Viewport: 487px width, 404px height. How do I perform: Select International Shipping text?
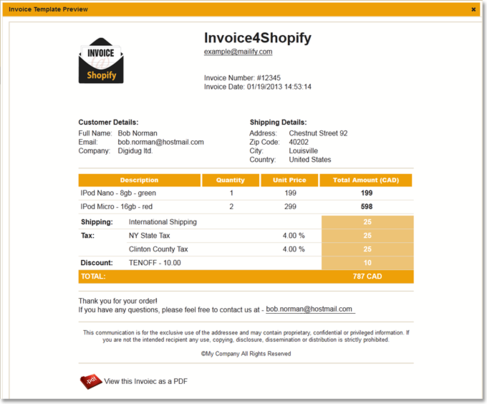point(163,222)
